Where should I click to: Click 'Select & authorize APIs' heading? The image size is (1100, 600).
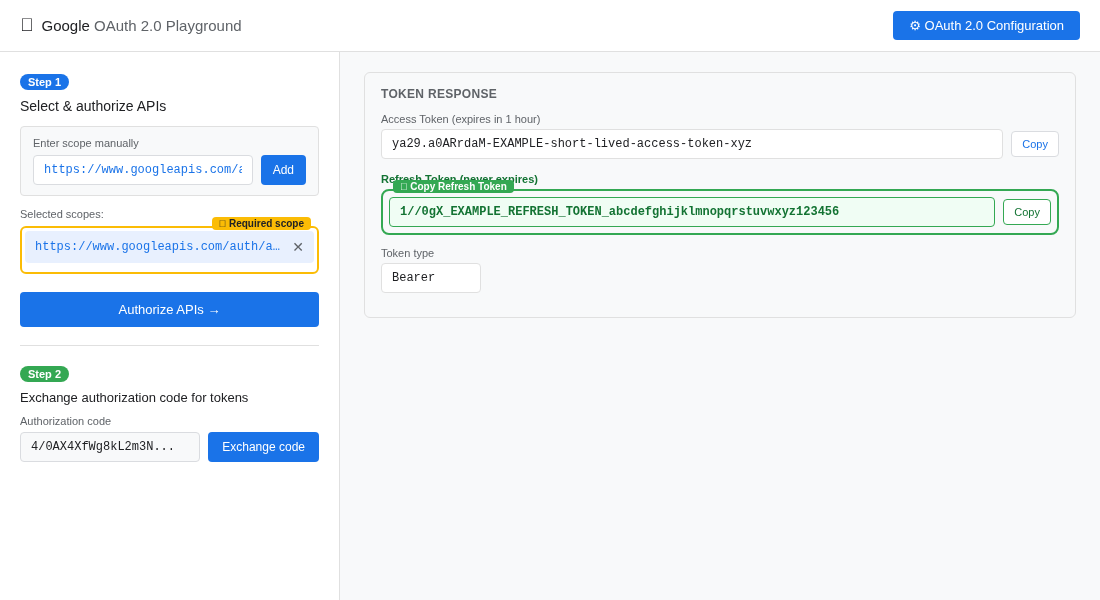pyautogui.click(x=93, y=106)
